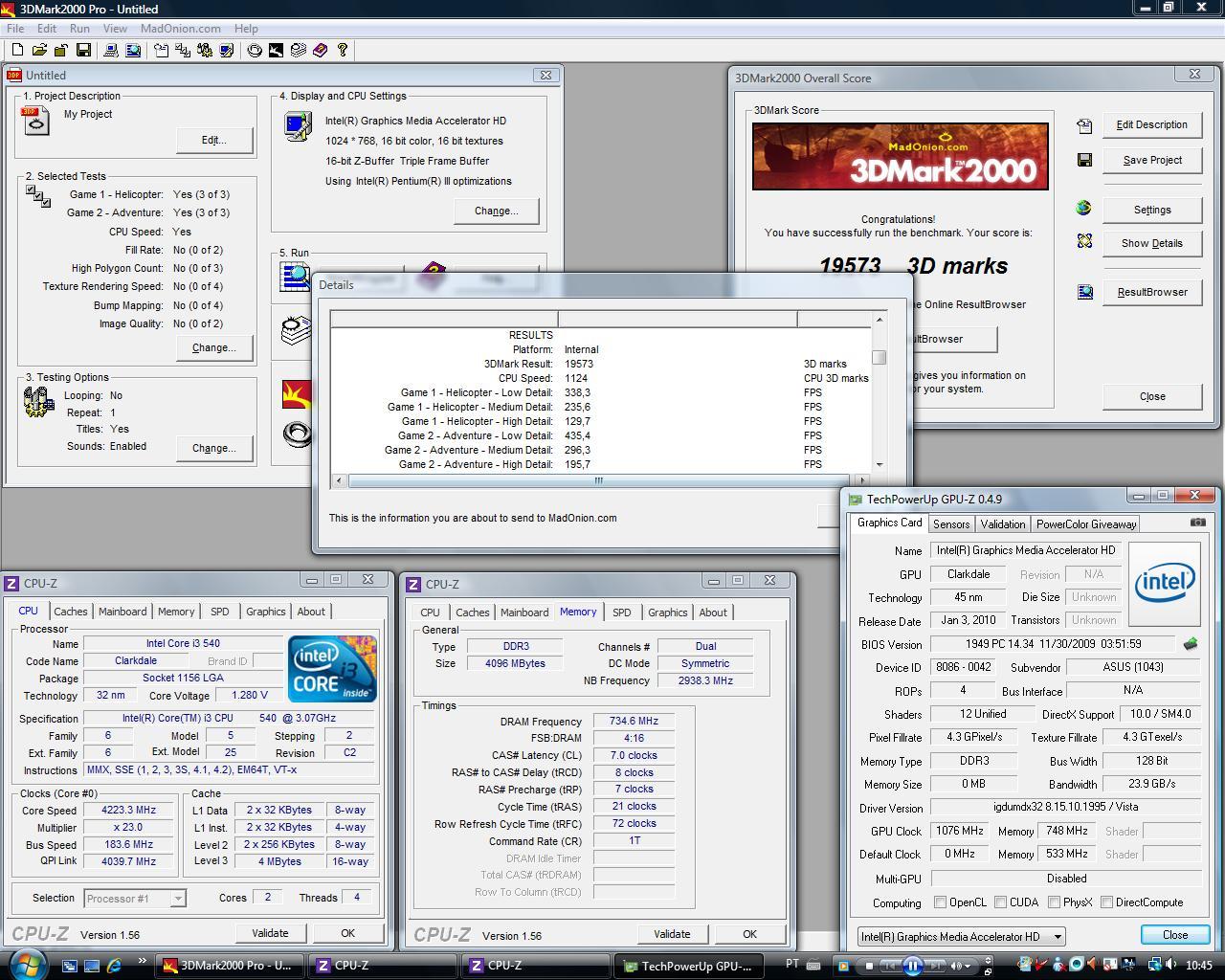Click the GPU-Z Name field value
1225x980 pixels.
tap(1026, 550)
